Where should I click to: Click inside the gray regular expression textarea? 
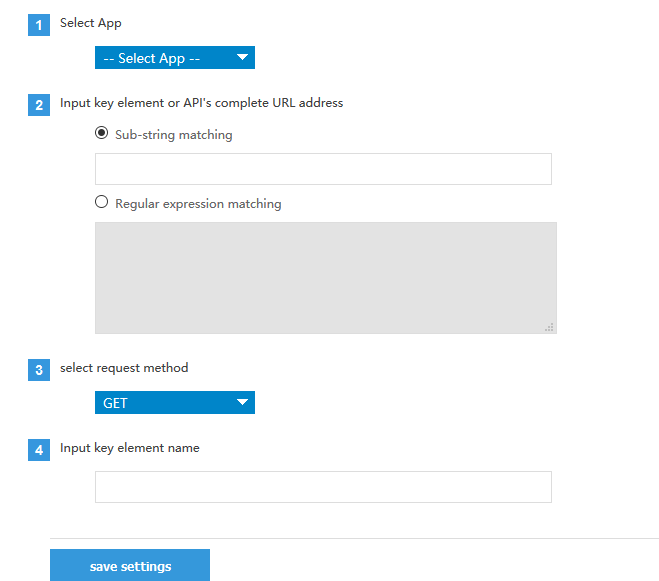[325, 278]
